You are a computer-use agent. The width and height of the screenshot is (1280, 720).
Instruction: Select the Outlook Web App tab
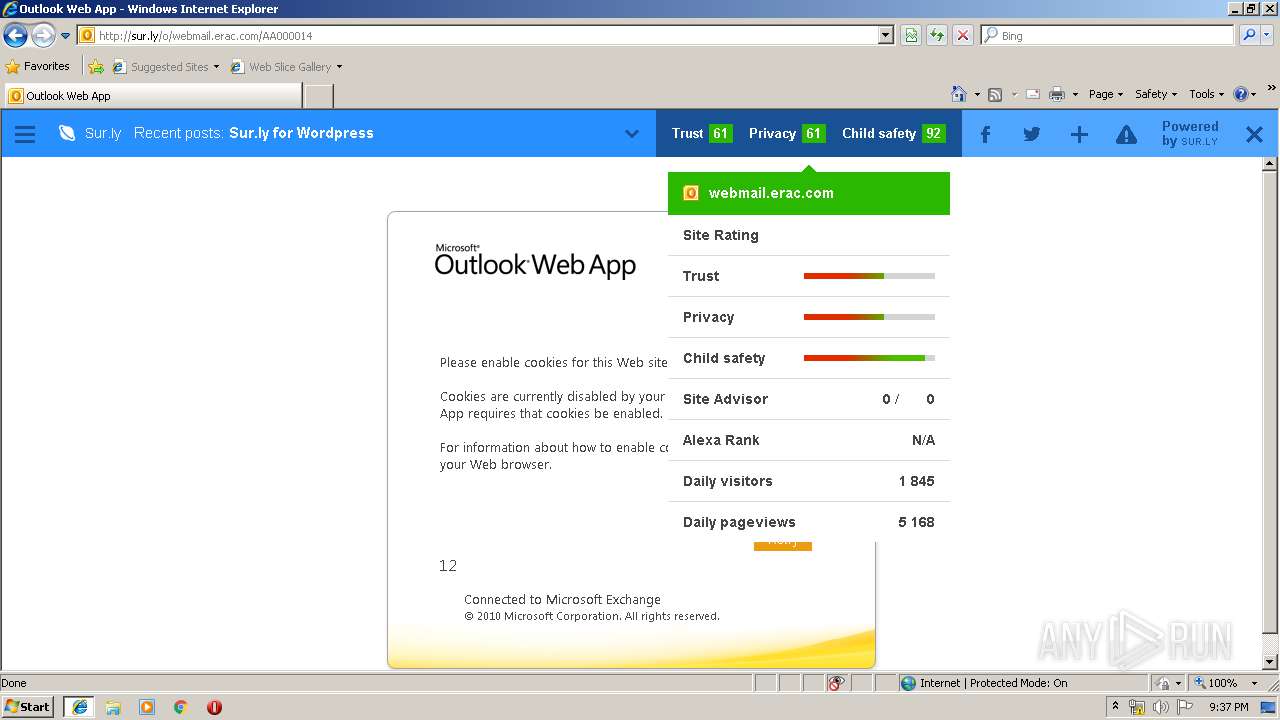point(152,96)
